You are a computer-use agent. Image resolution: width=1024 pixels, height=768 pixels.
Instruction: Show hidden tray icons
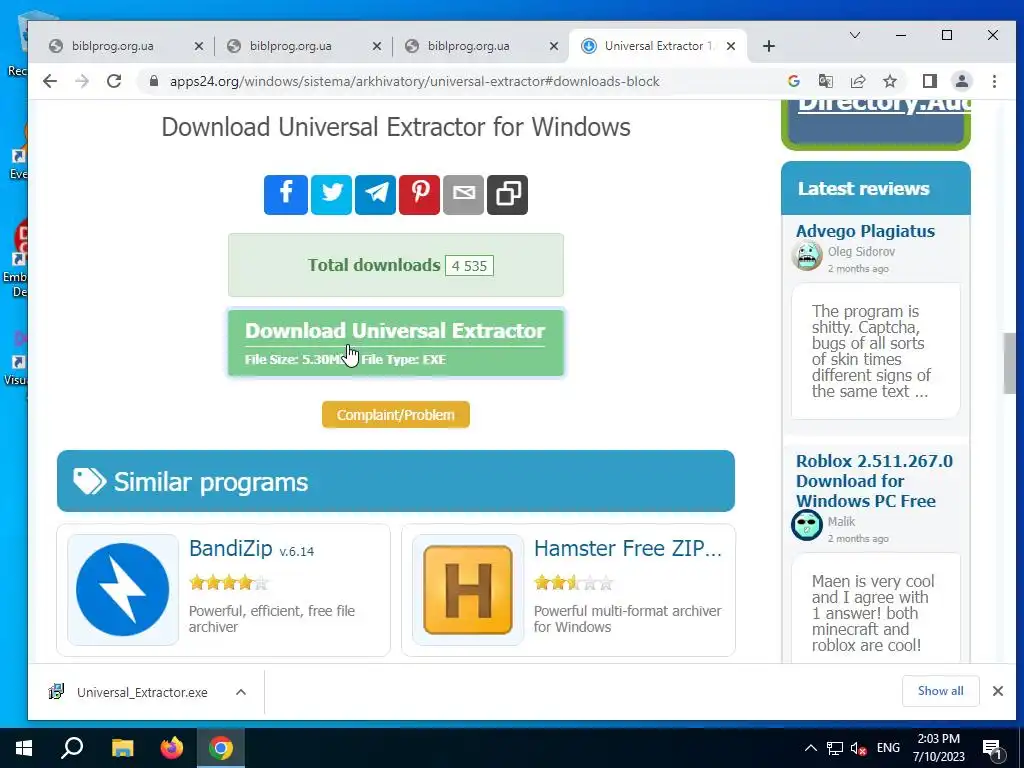pos(810,748)
